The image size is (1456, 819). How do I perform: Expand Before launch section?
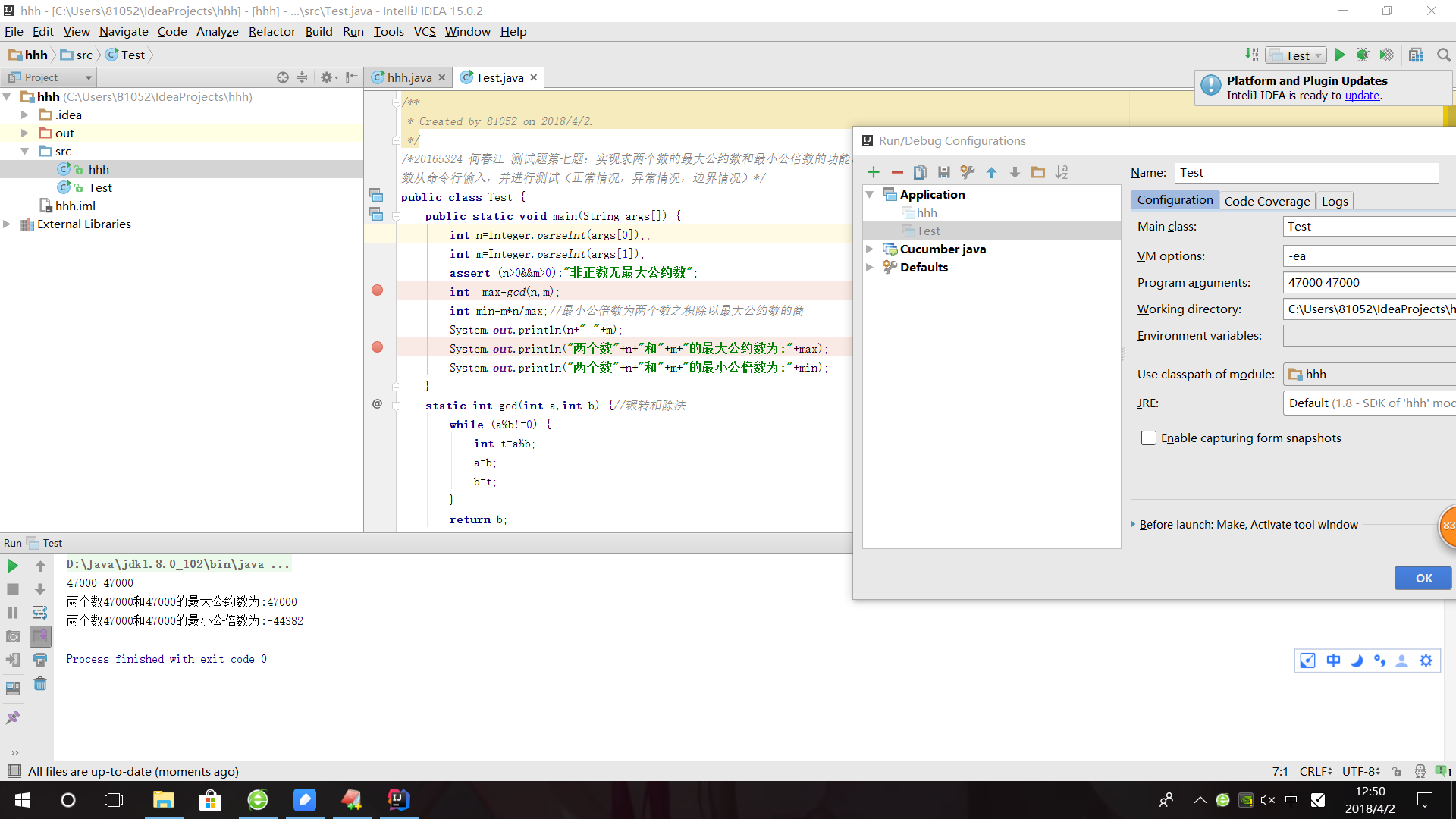1133,524
